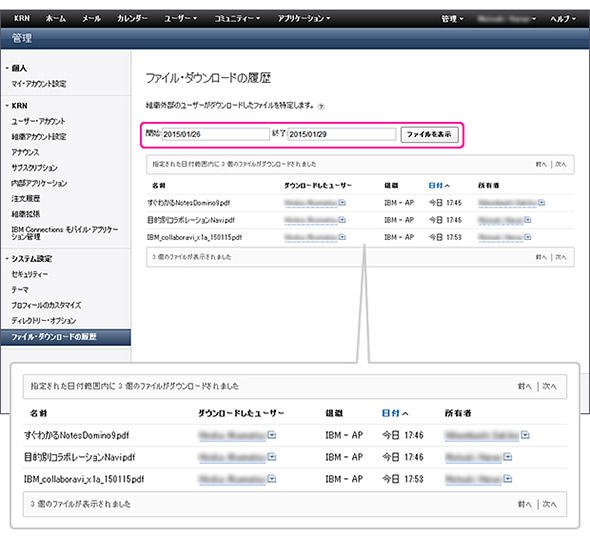Open business card icon beside second file owner

coord(528,220)
